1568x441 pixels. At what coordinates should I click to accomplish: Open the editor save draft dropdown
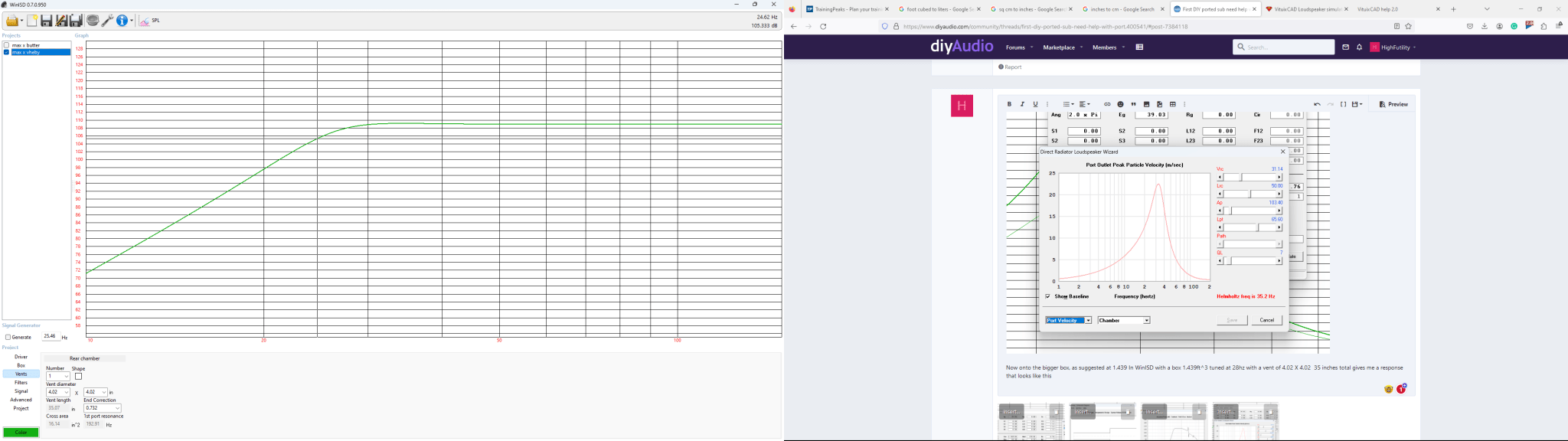pyautogui.click(x=1357, y=104)
